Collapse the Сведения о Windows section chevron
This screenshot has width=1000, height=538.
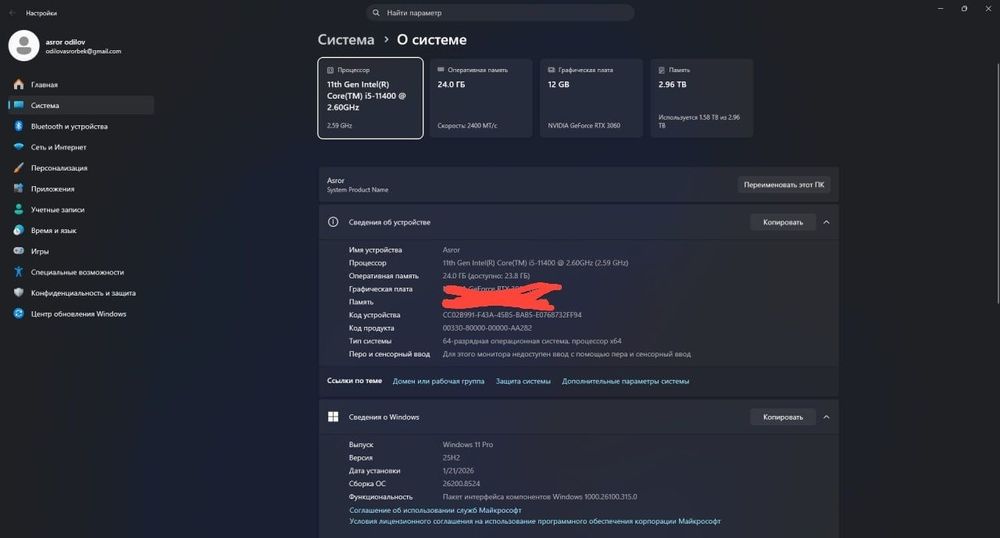point(827,417)
